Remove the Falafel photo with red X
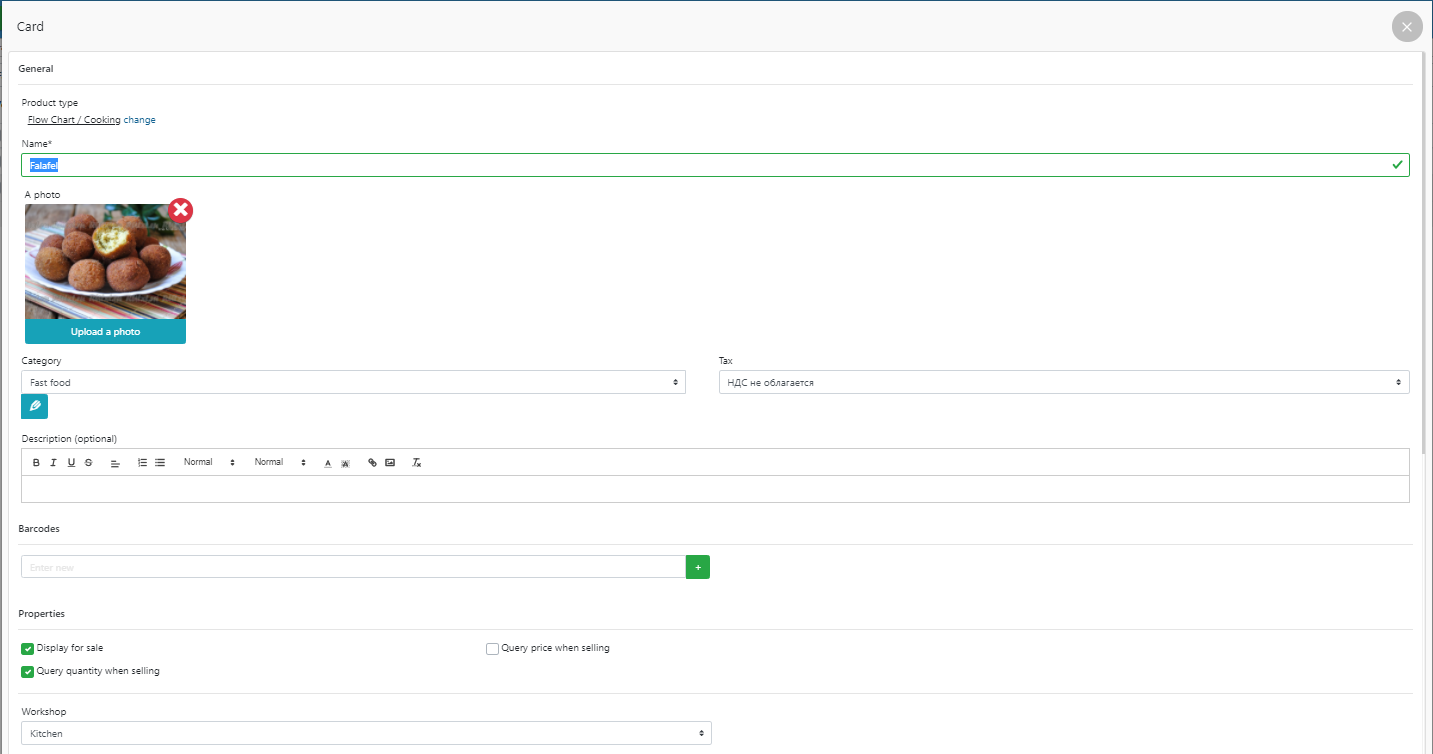This screenshot has height=754, width=1433. point(181,210)
